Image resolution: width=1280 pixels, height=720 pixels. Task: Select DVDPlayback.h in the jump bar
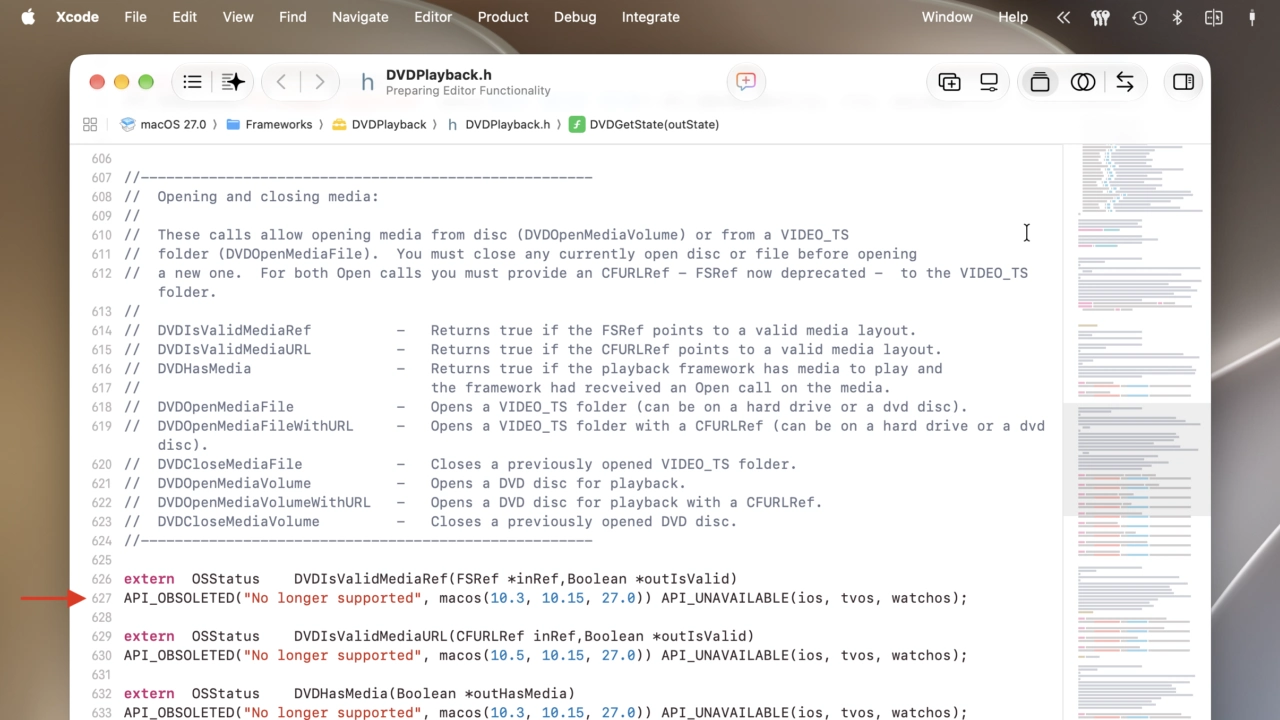click(507, 124)
